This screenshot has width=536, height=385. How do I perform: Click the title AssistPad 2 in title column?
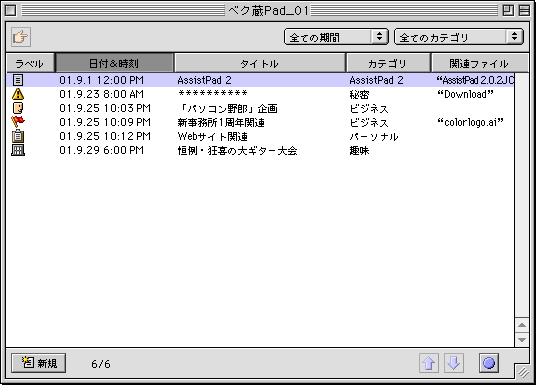[204, 80]
